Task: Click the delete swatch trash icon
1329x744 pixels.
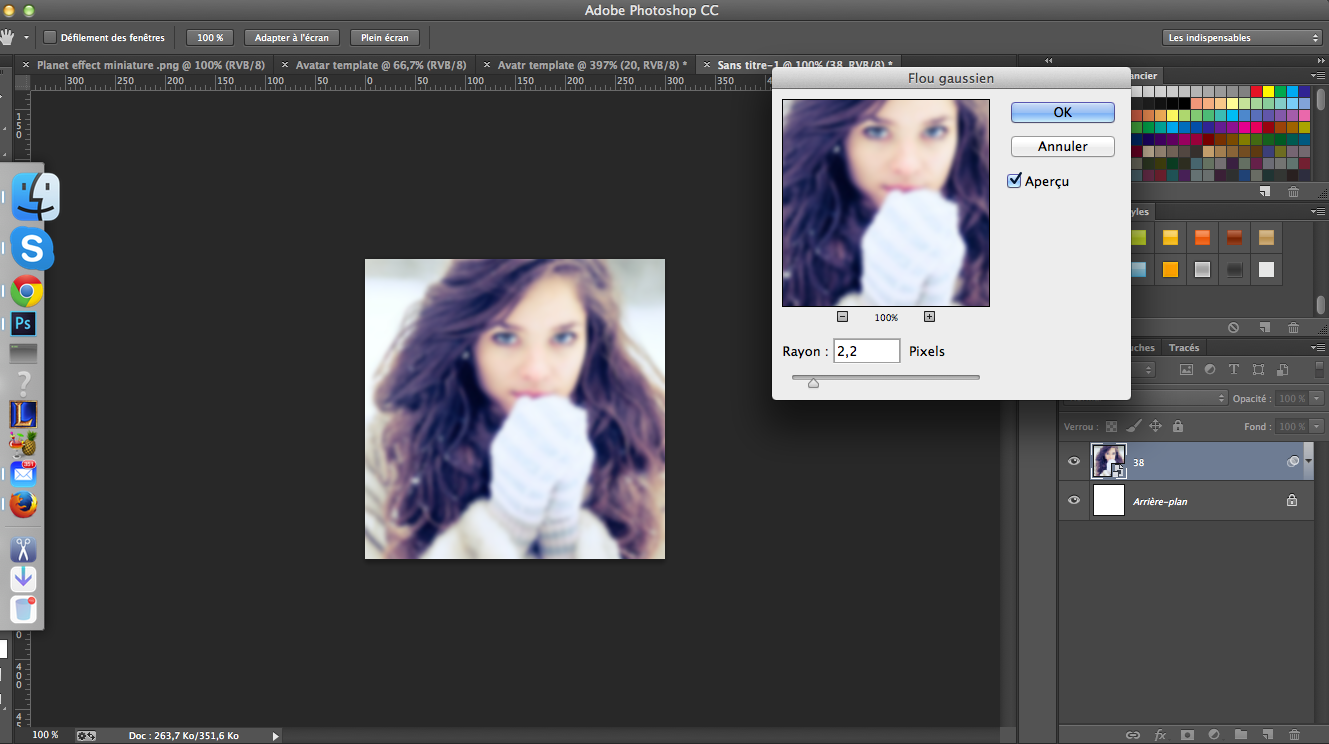Action: [1293, 191]
